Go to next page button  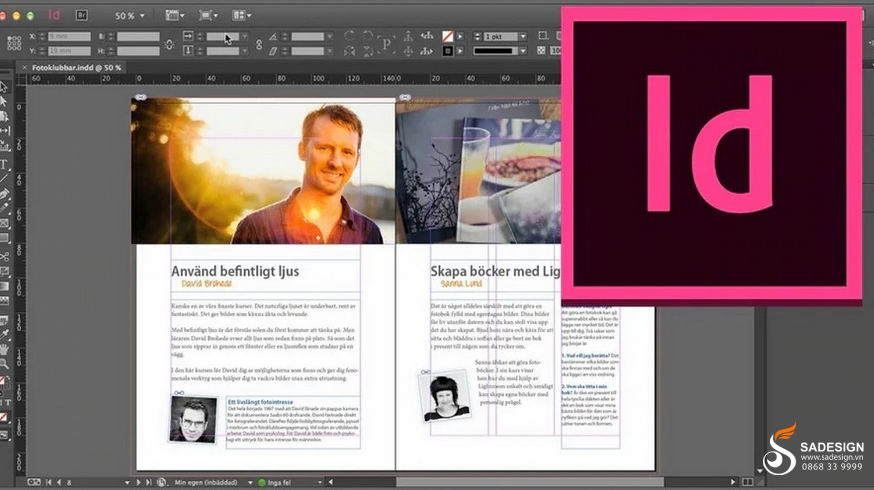pos(138,482)
